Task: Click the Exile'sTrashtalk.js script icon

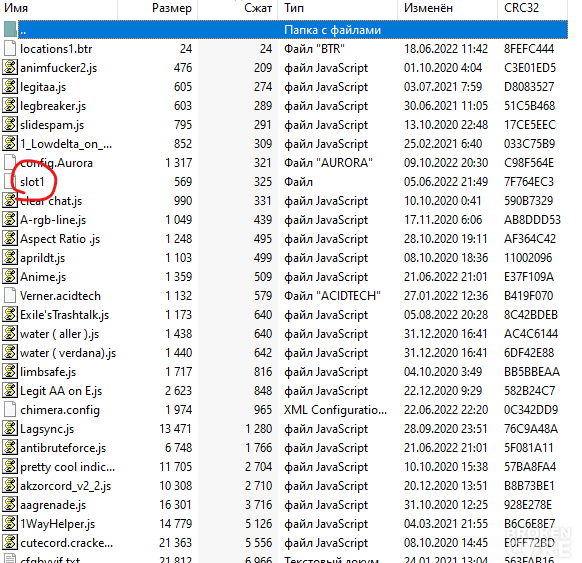Action: 10,315
